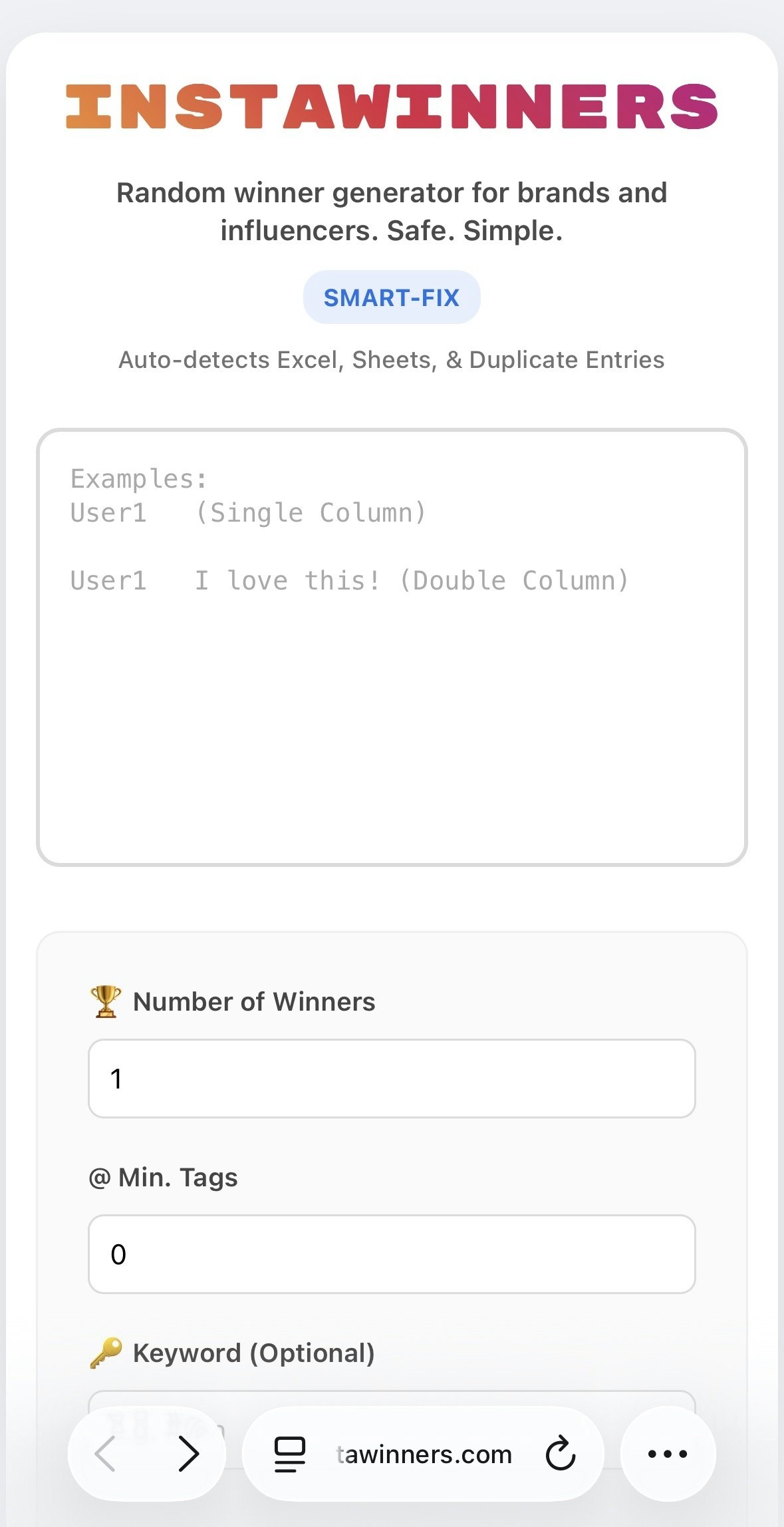Open the Number of Winners selector
Viewport: 784px width, 1527px height.
point(391,1078)
